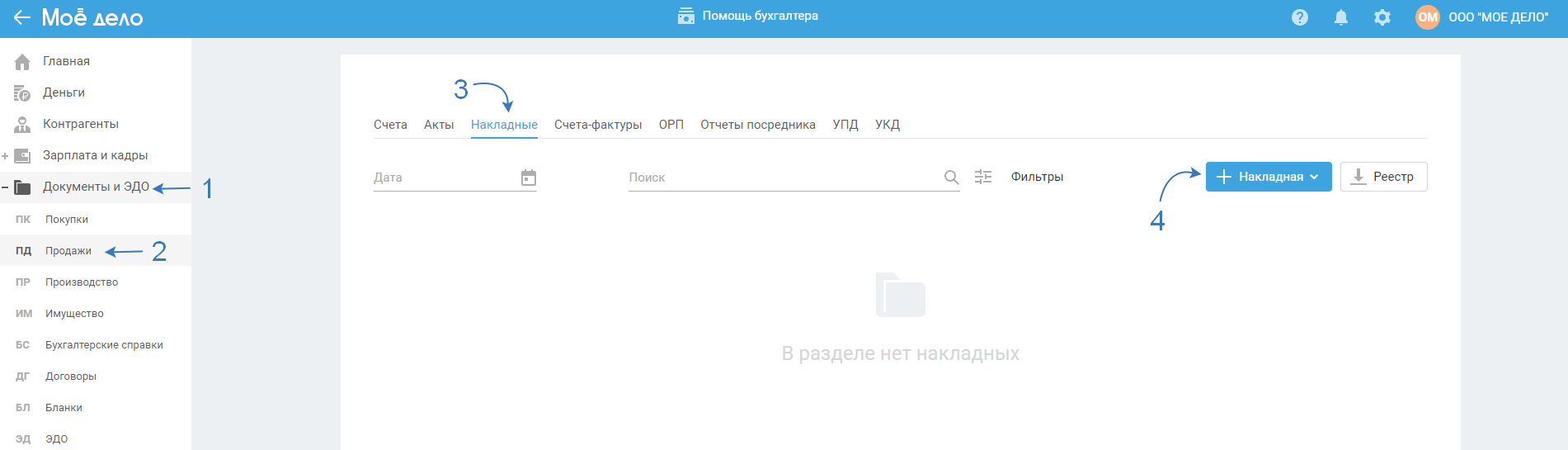Open the УКД tab
Image resolution: width=1568 pixels, height=450 pixels.
point(888,125)
